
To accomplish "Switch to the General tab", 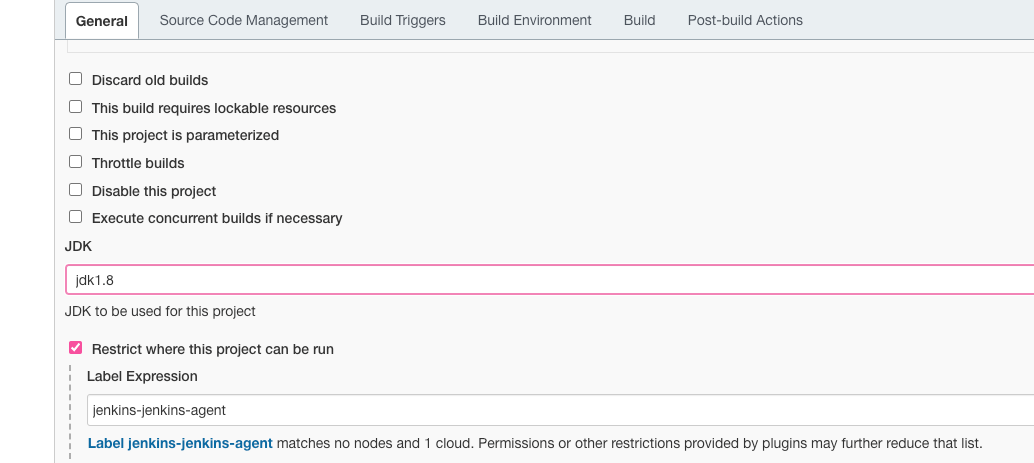I will 102,21.
